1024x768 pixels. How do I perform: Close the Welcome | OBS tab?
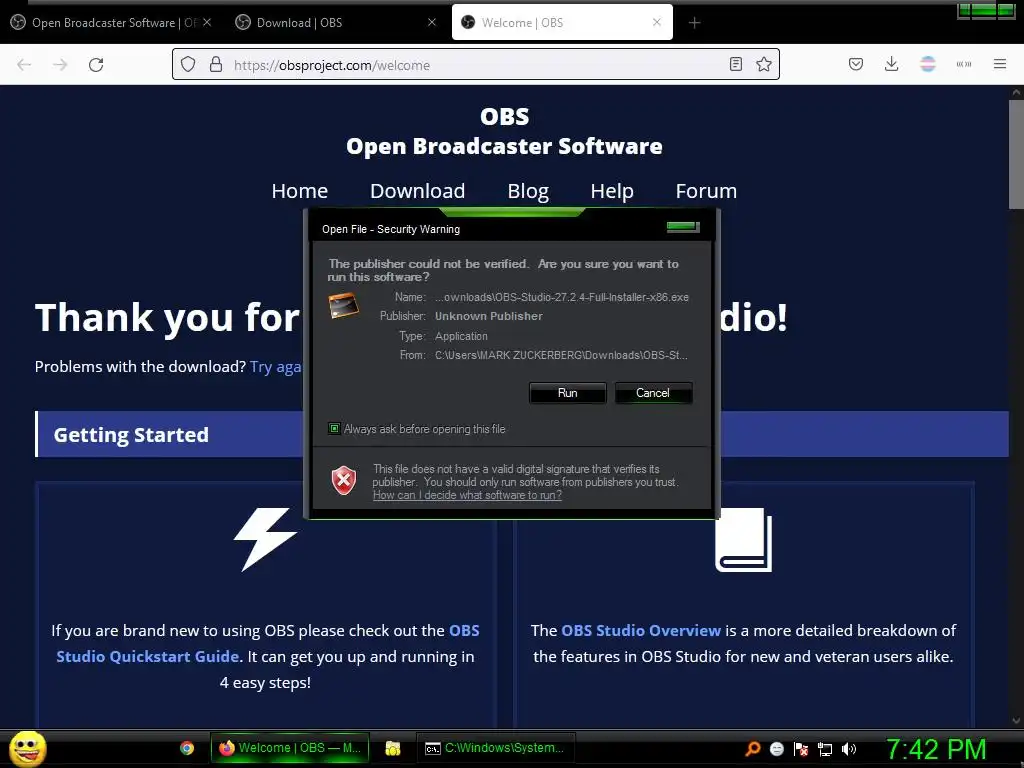657,22
